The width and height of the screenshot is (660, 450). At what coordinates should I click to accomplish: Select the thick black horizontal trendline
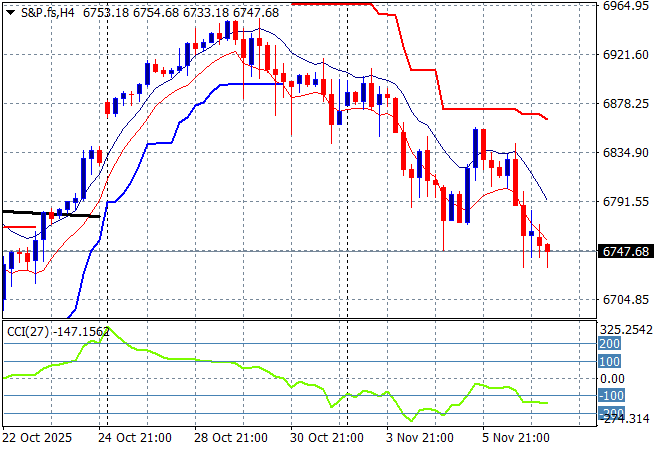(50, 214)
